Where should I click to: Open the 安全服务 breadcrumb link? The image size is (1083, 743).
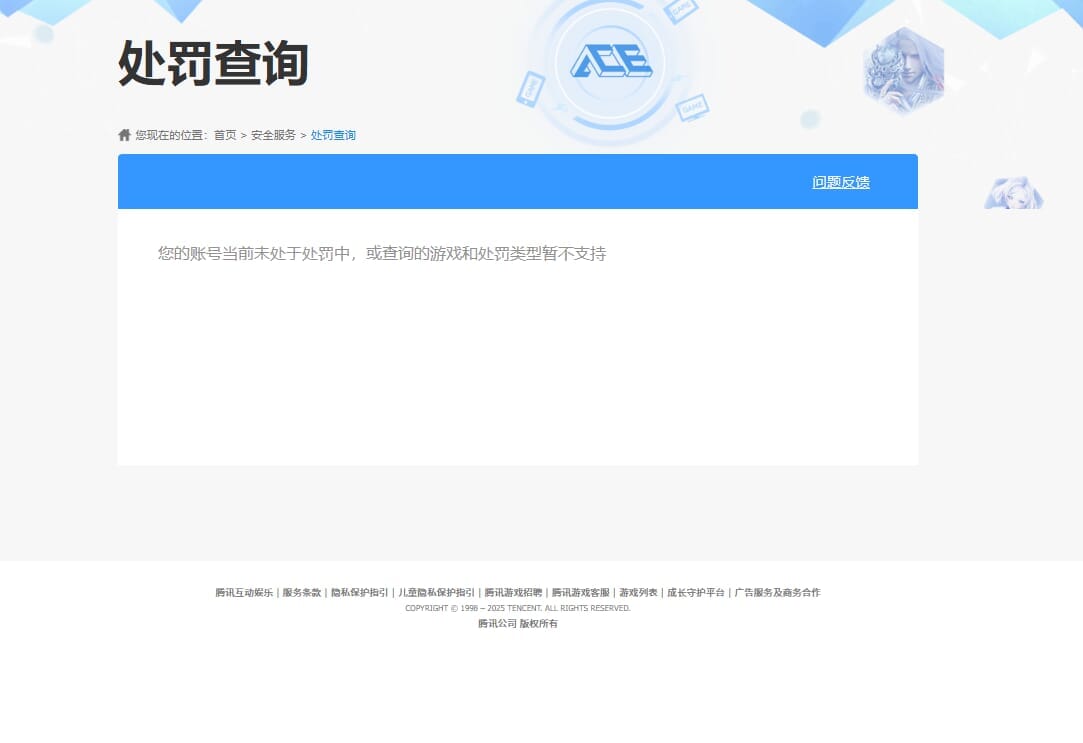272,134
